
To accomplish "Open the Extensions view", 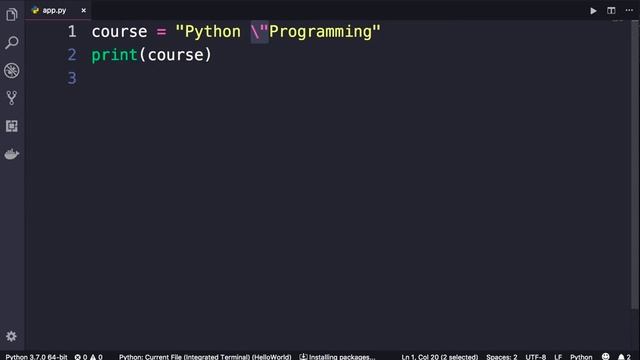I will (11, 126).
